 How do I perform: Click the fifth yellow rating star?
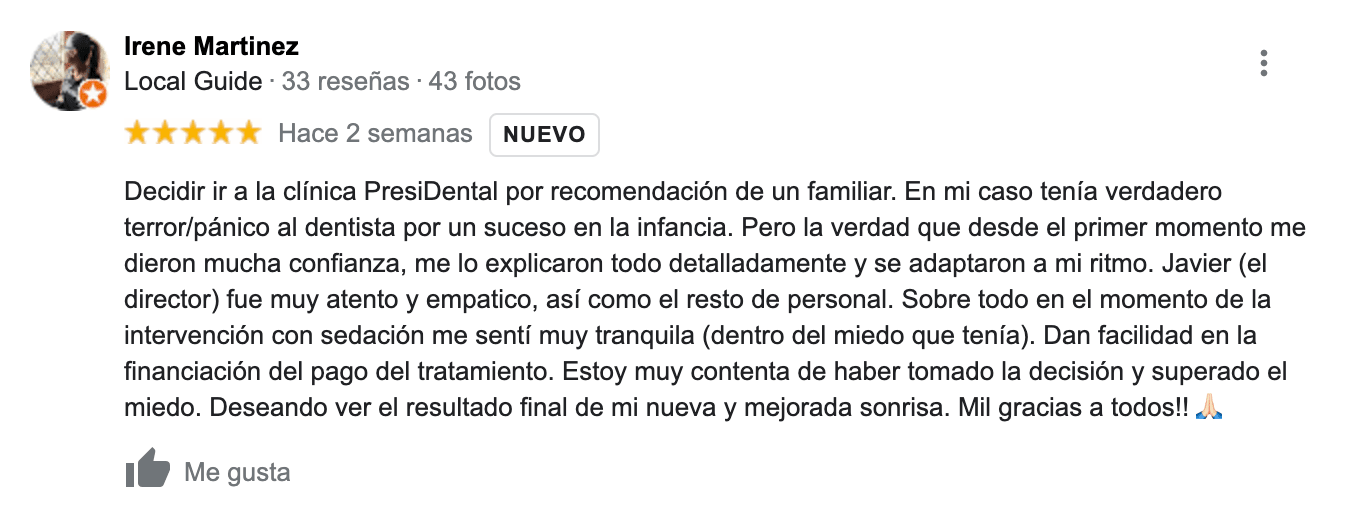247,133
